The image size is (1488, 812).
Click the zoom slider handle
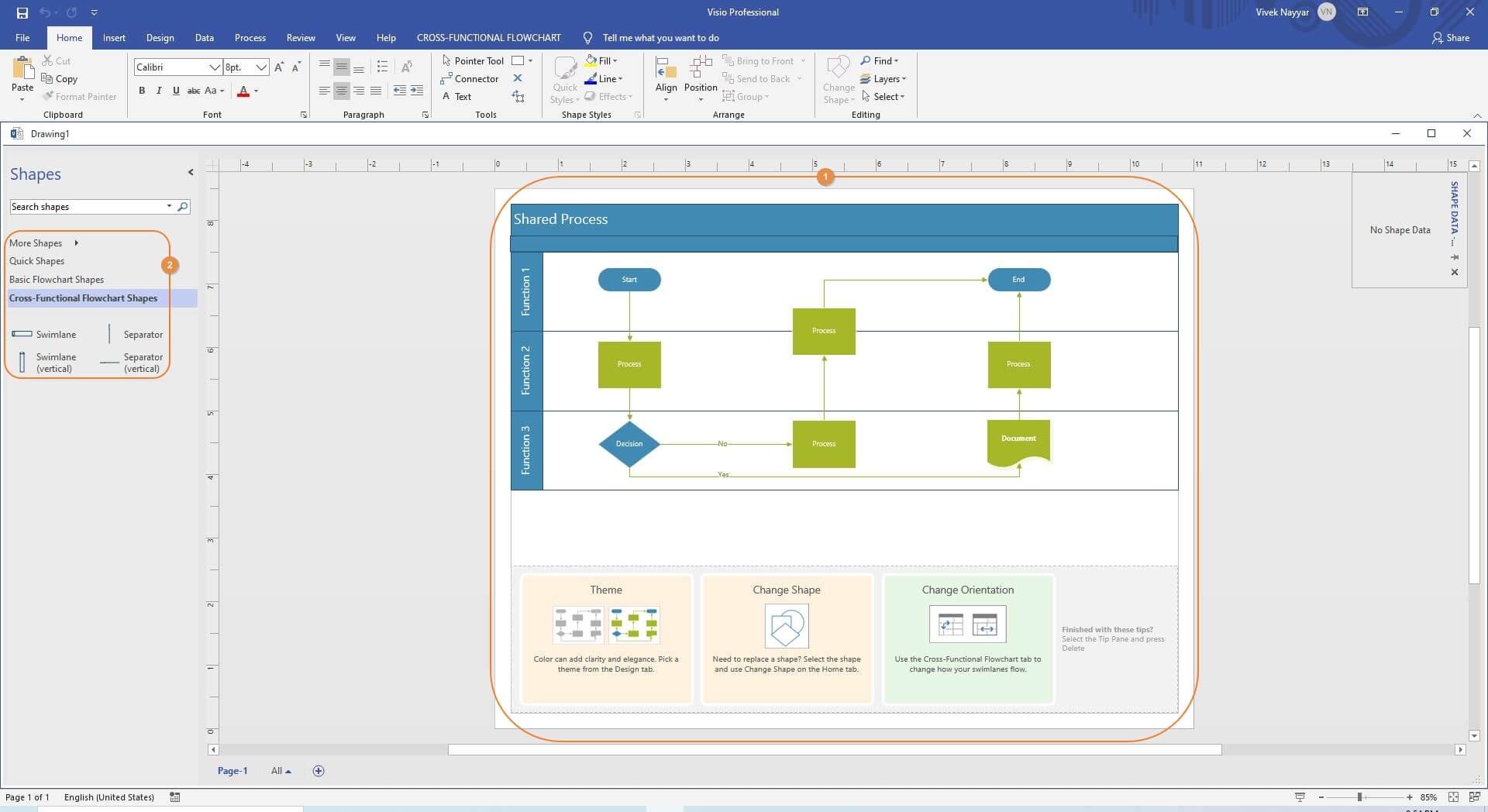[x=1359, y=797]
